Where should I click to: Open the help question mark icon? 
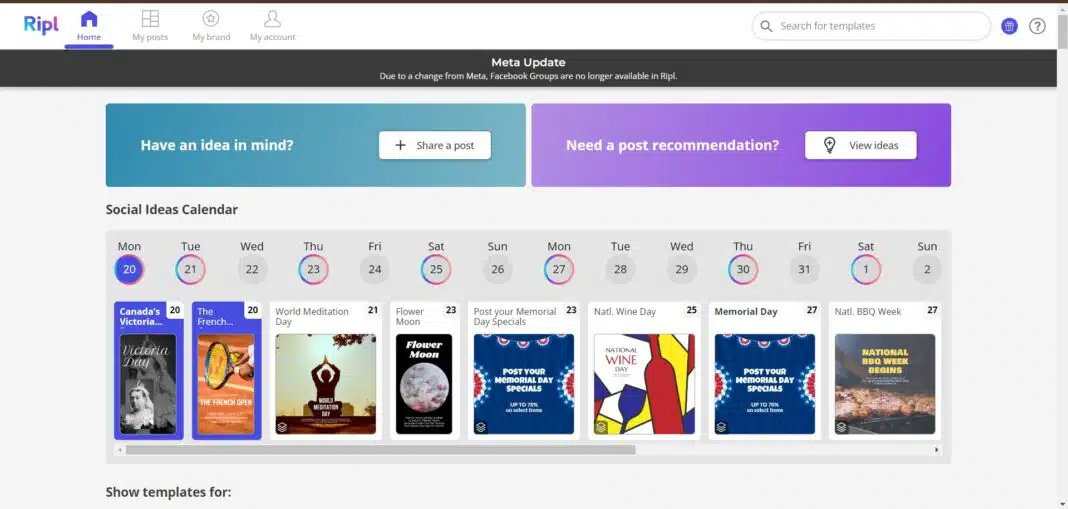[x=1037, y=26]
